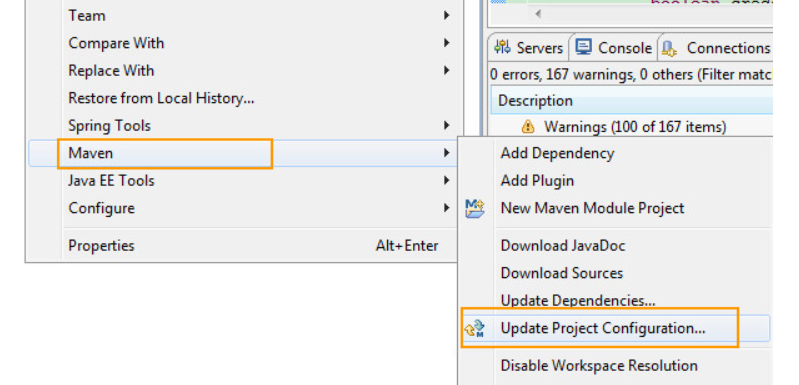Choose Restore from Local History
799x385 pixels.
[245, 98]
